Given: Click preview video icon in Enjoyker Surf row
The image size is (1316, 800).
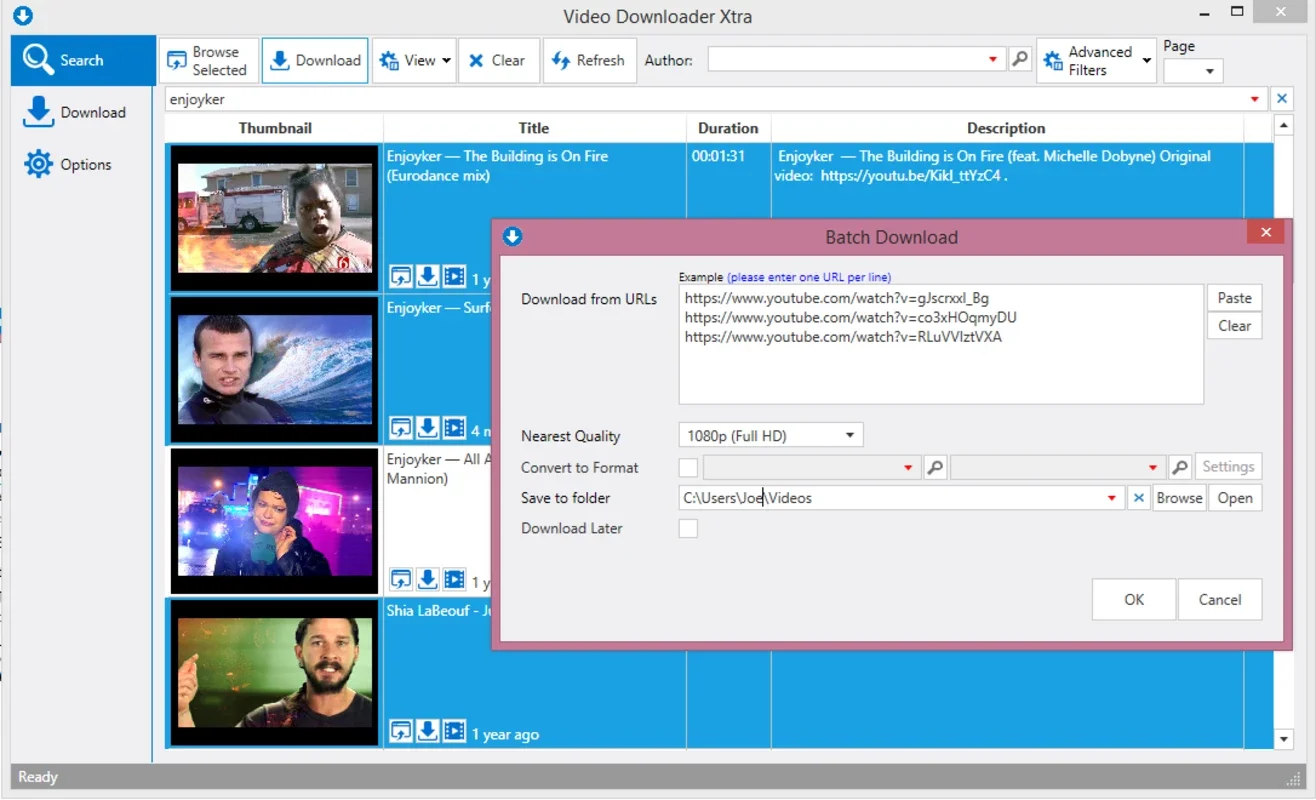Looking at the screenshot, I should pos(454,428).
